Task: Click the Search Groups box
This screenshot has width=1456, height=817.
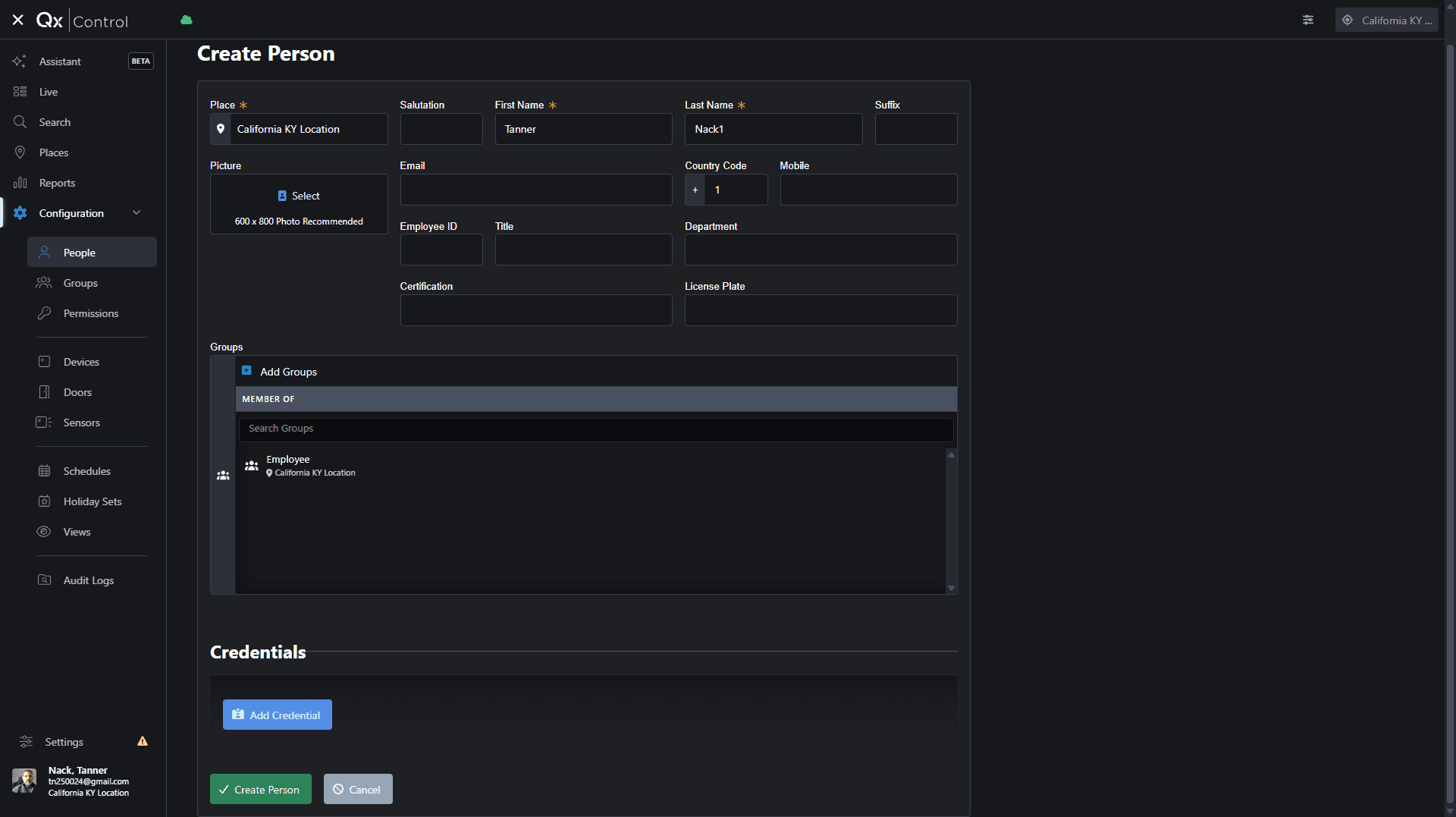Action: [596, 429]
